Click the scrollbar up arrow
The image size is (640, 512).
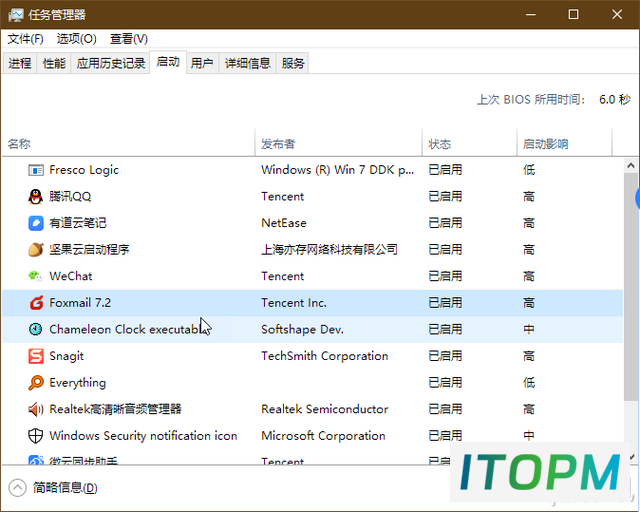[631, 165]
